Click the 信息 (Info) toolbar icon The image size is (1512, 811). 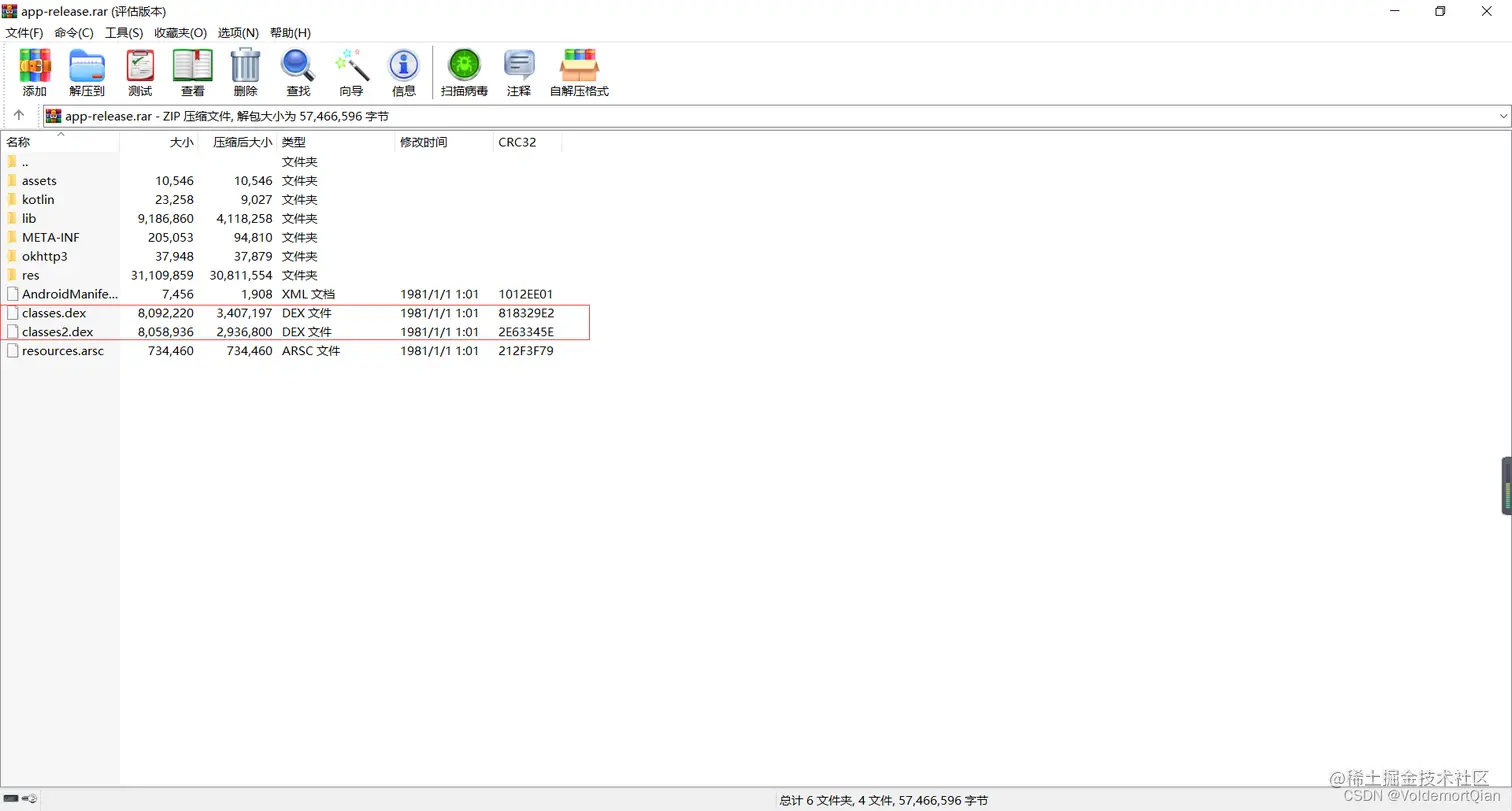coord(404,66)
